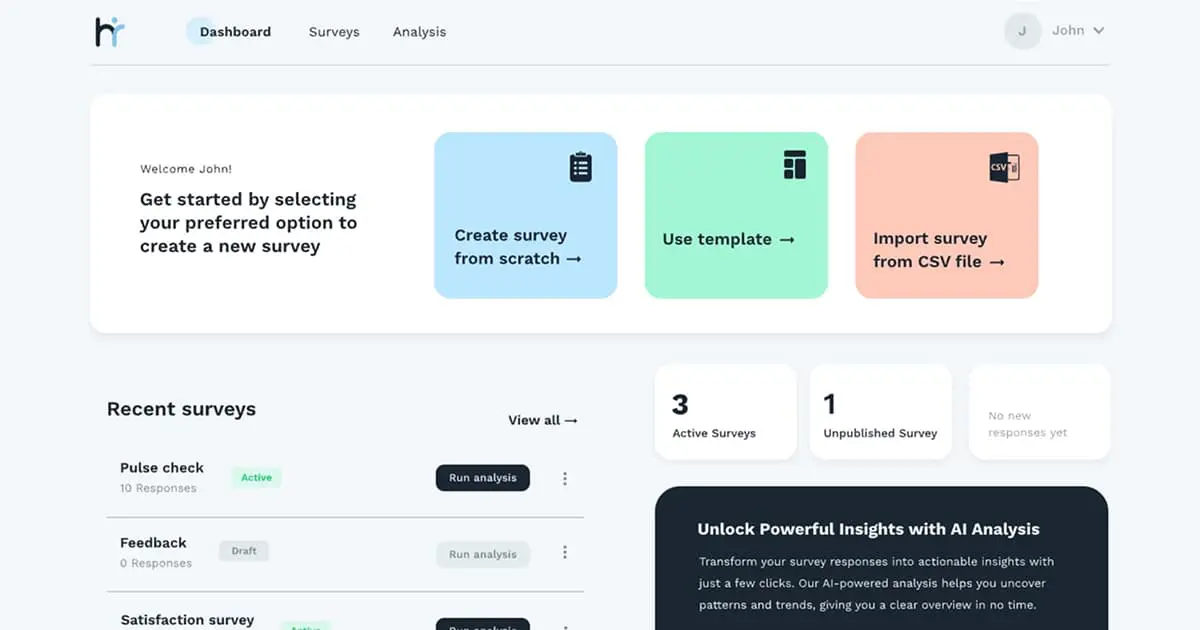Open the kebab menu for Pulse check survey
The width and height of the screenshot is (1200, 630).
[565, 478]
